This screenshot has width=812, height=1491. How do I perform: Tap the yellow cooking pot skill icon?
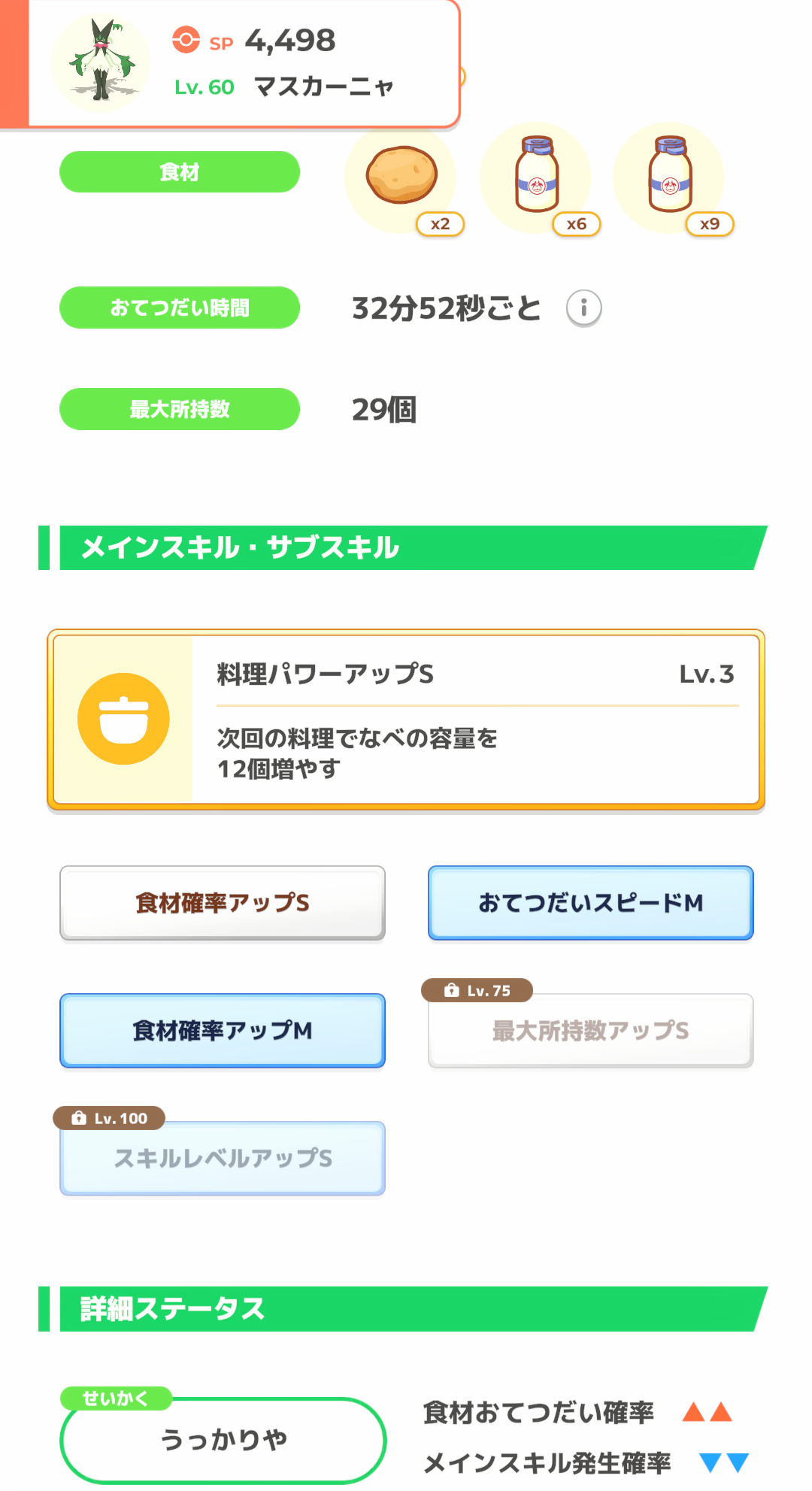coord(123,719)
